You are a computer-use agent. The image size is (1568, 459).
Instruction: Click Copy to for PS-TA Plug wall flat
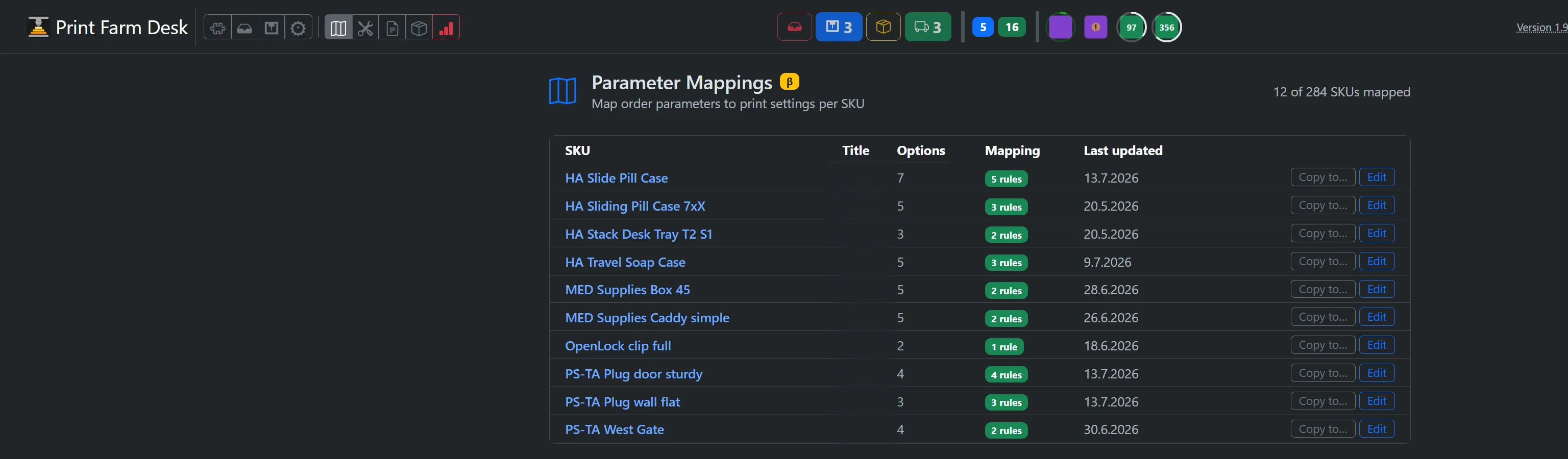click(1322, 401)
